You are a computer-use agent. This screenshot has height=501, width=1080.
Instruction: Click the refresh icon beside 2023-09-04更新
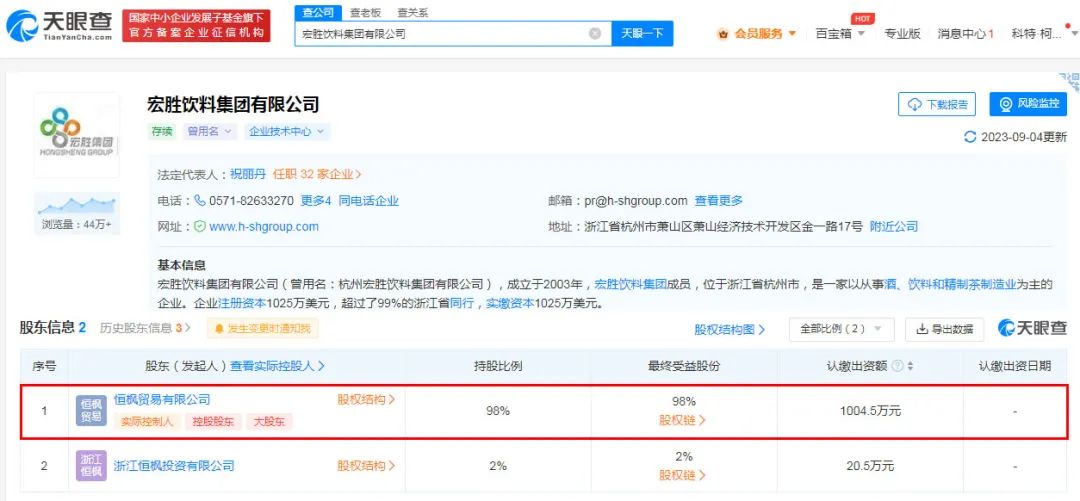(x=969, y=137)
